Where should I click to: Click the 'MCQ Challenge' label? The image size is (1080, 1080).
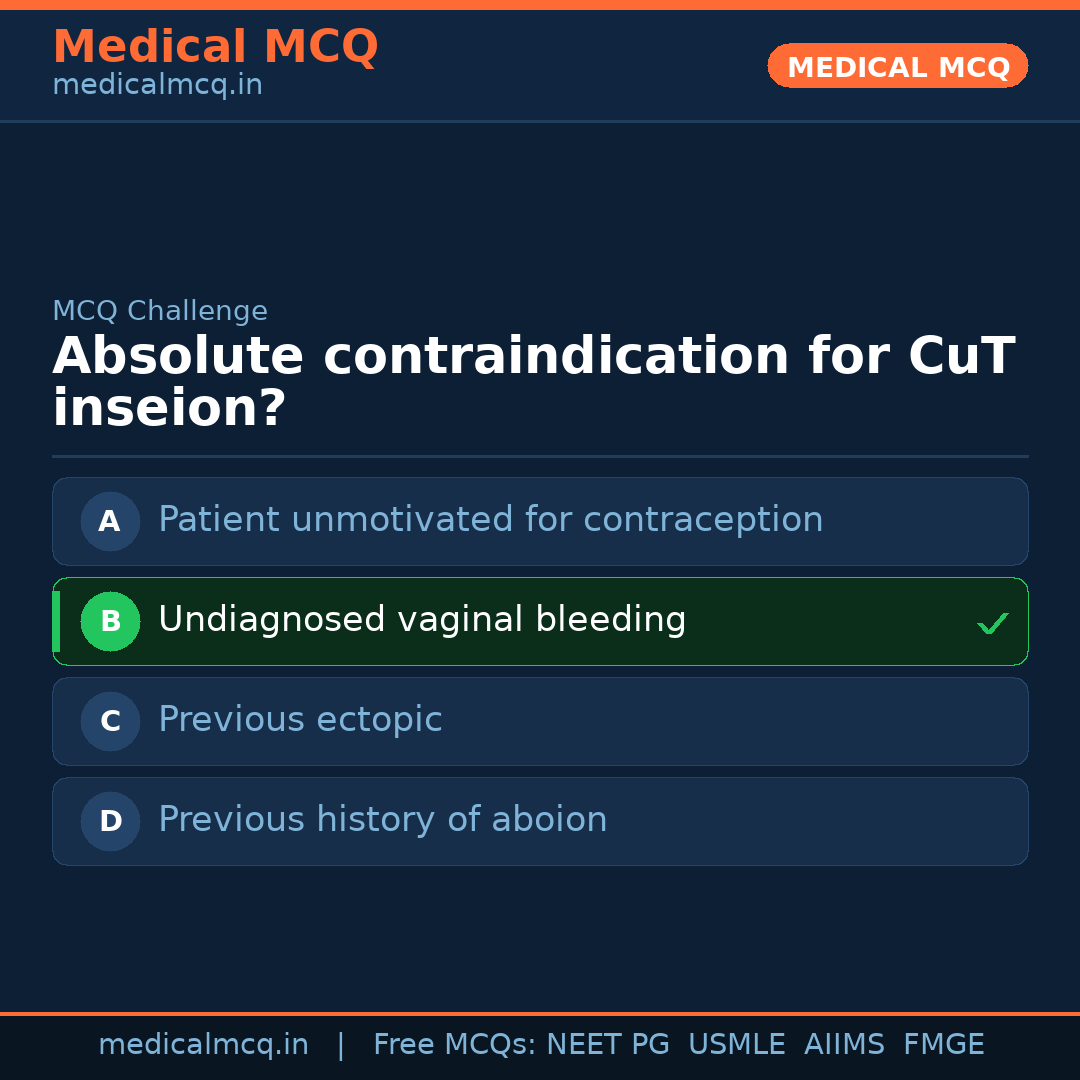(x=160, y=311)
